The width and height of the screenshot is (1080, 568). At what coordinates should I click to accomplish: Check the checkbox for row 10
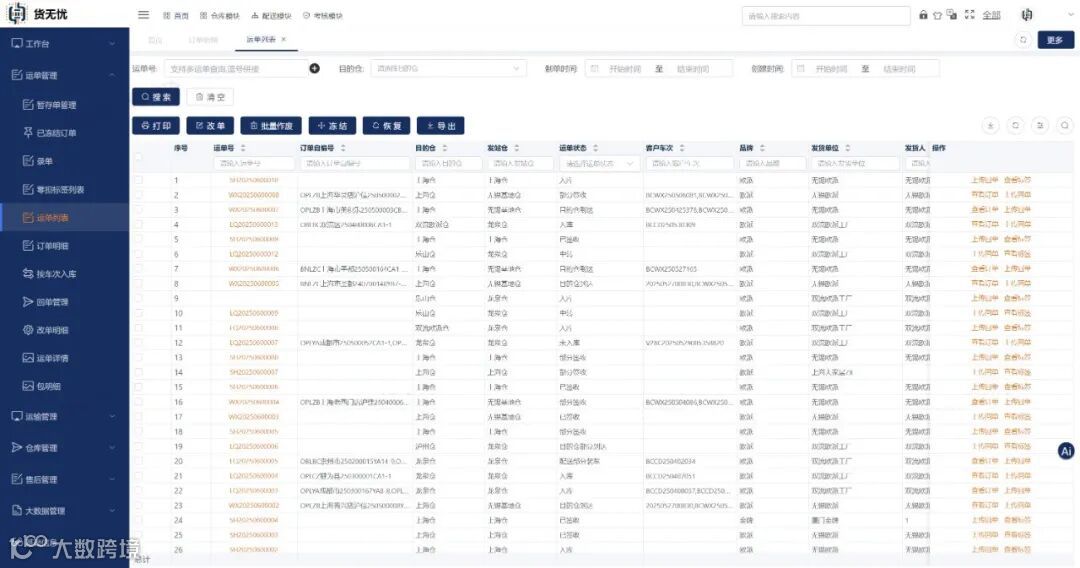click(x=138, y=313)
